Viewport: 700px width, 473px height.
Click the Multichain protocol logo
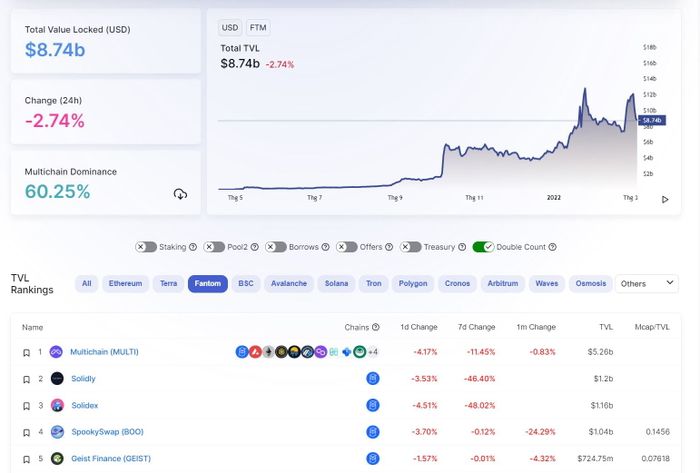tap(56, 352)
